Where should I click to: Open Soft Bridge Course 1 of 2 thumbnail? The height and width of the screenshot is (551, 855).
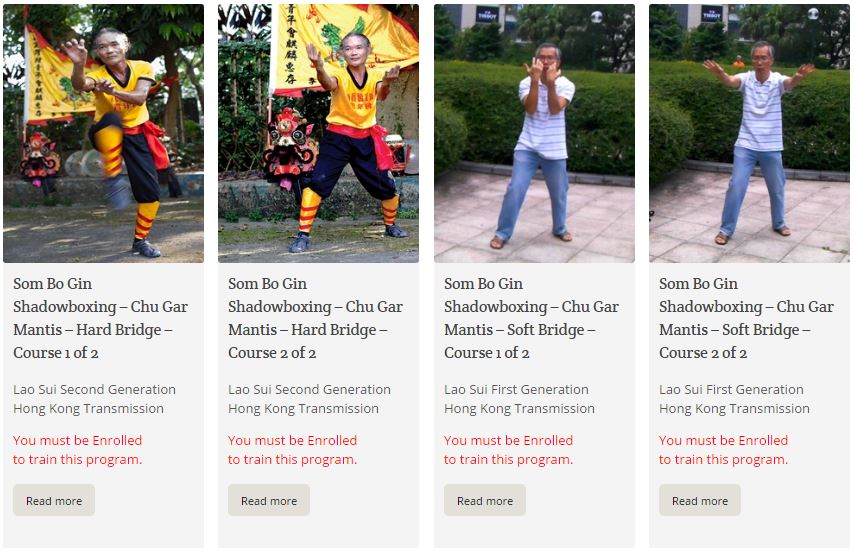point(534,133)
